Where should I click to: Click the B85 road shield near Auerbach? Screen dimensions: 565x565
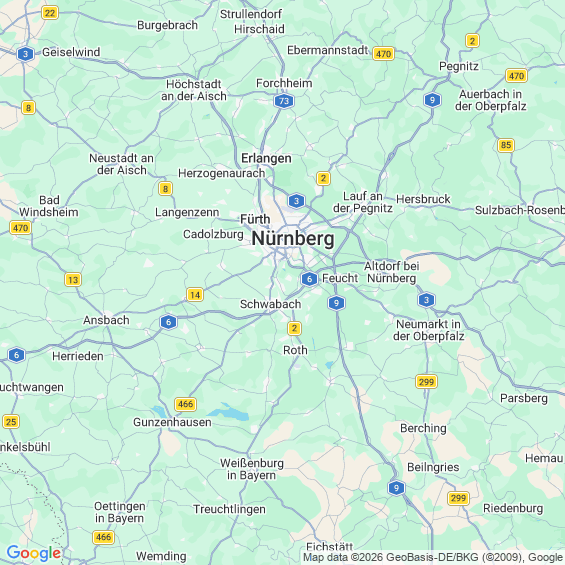[506, 145]
